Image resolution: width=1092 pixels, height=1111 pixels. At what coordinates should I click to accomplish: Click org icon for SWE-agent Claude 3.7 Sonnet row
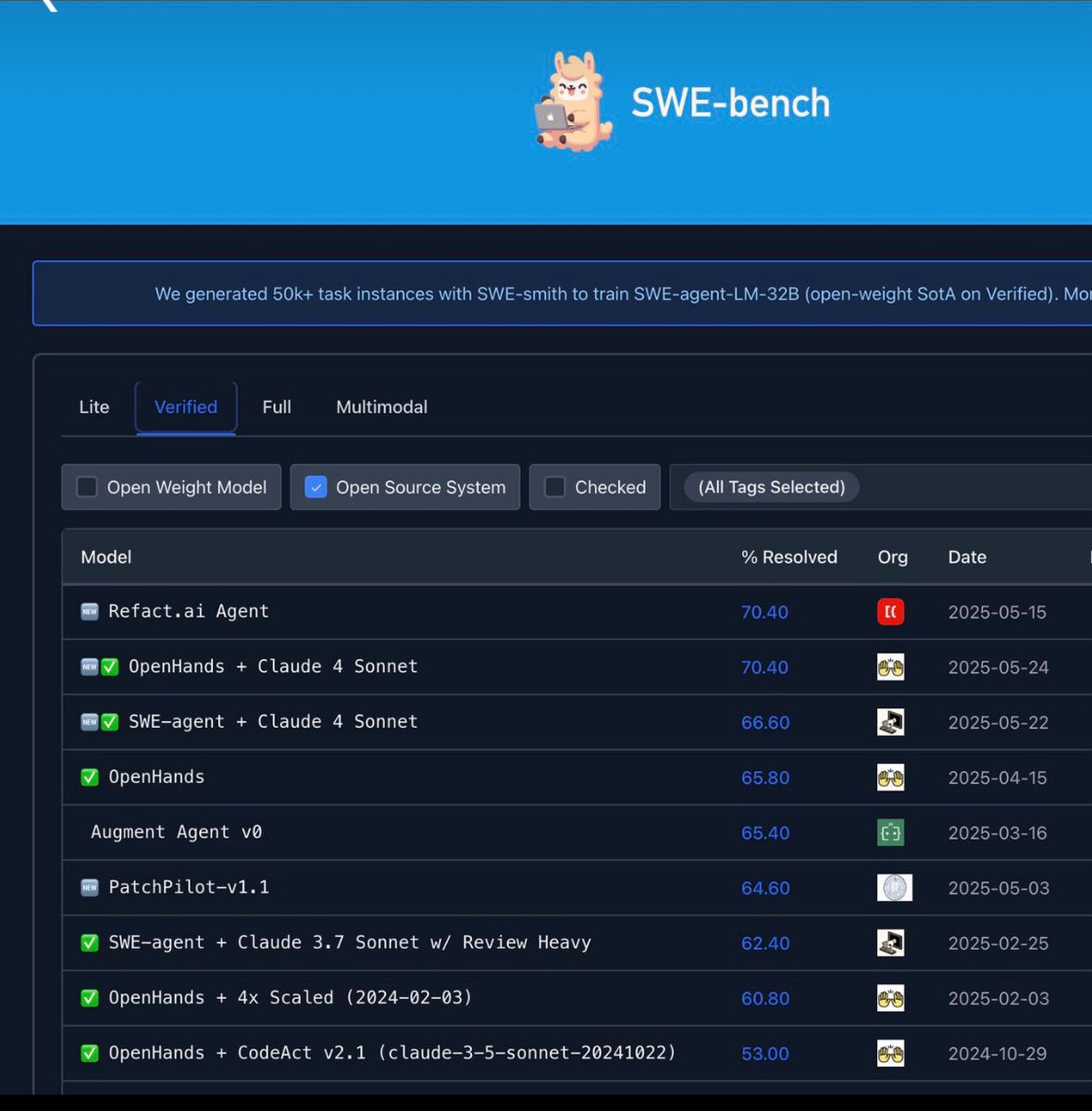pos(890,942)
